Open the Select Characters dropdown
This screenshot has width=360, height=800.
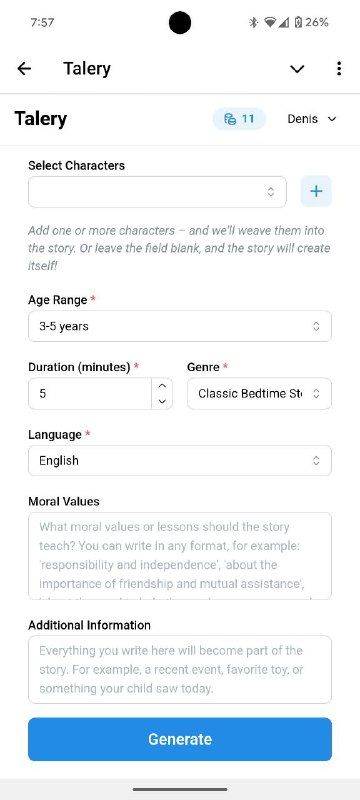coord(157,192)
